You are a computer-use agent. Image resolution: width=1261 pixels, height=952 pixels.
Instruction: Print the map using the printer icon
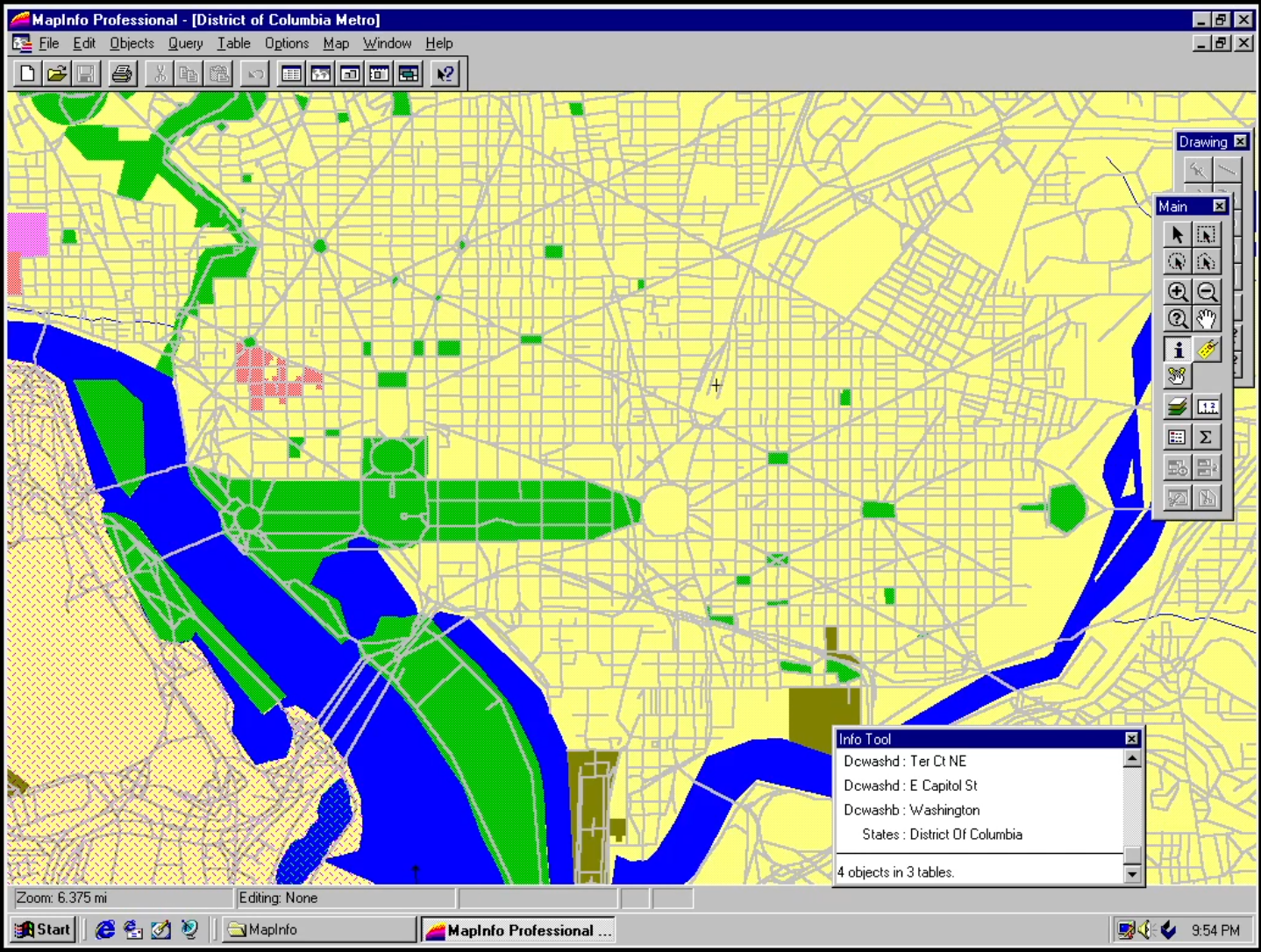(122, 74)
